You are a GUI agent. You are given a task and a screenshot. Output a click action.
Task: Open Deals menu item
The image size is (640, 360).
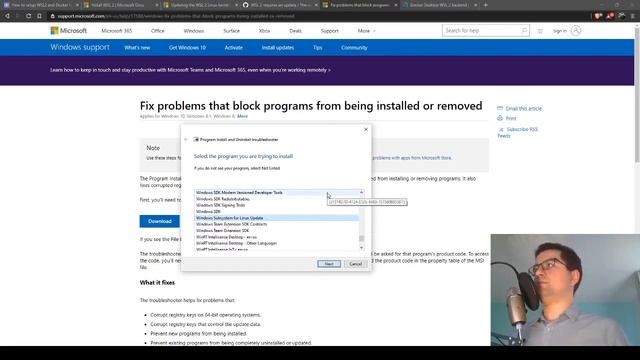(296, 31)
